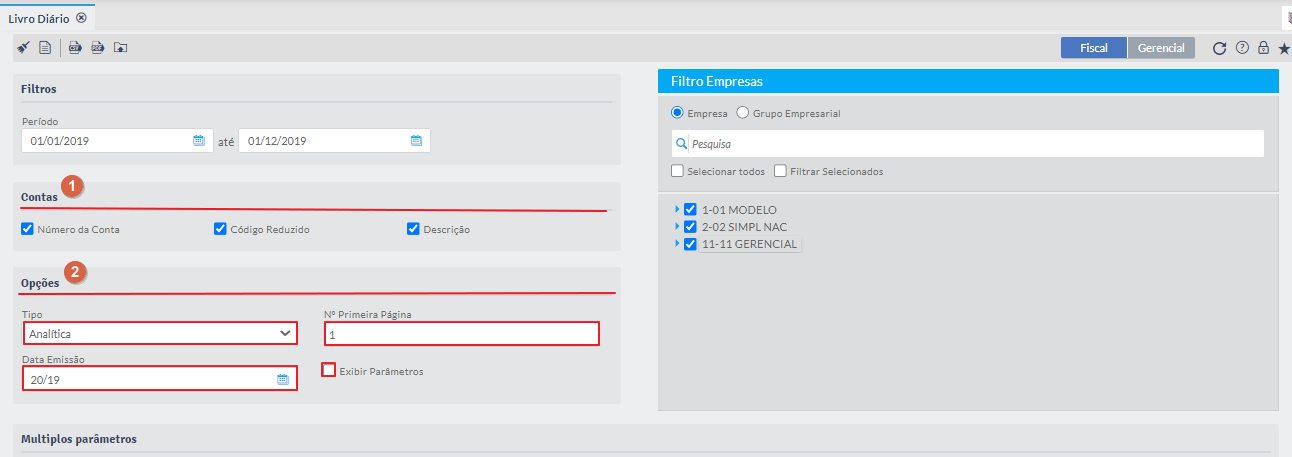
Task: Click the refresh icon
Action: 1219,48
